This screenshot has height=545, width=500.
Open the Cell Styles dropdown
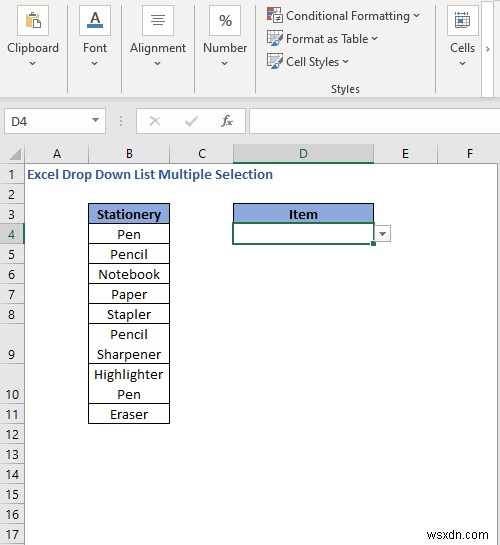tap(345, 62)
